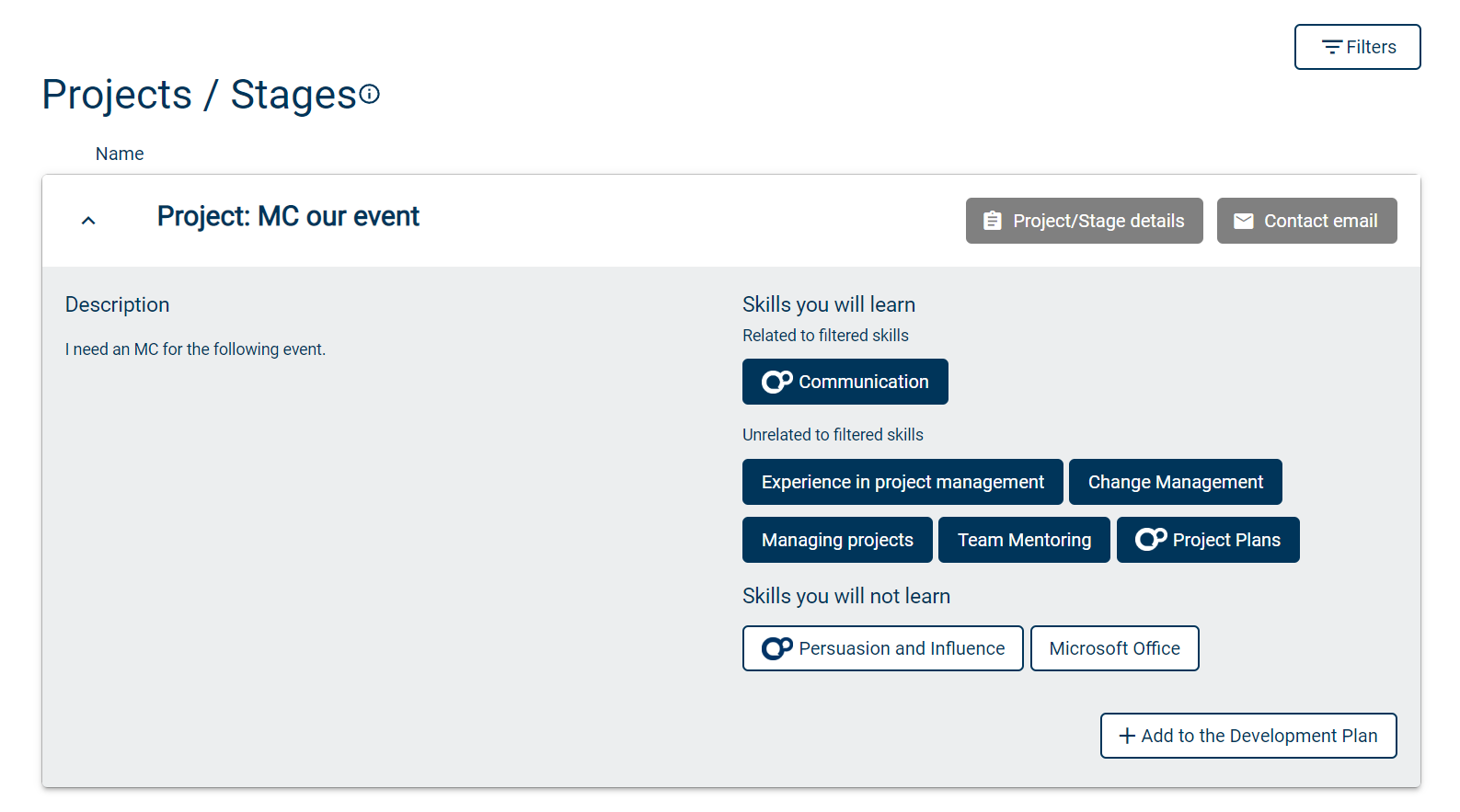Collapse the MC our event project row

(88, 221)
